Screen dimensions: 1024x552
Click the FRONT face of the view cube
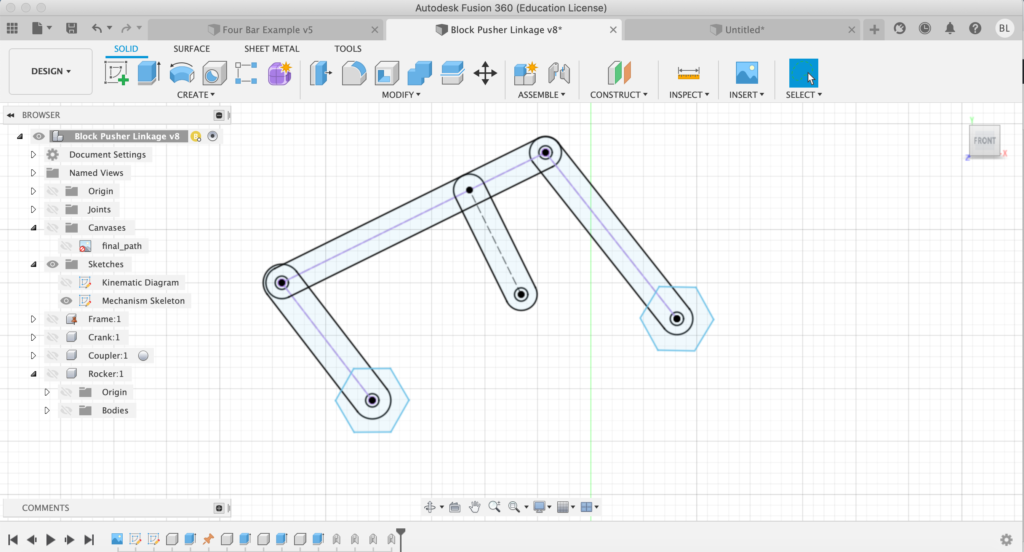coord(984,141)
